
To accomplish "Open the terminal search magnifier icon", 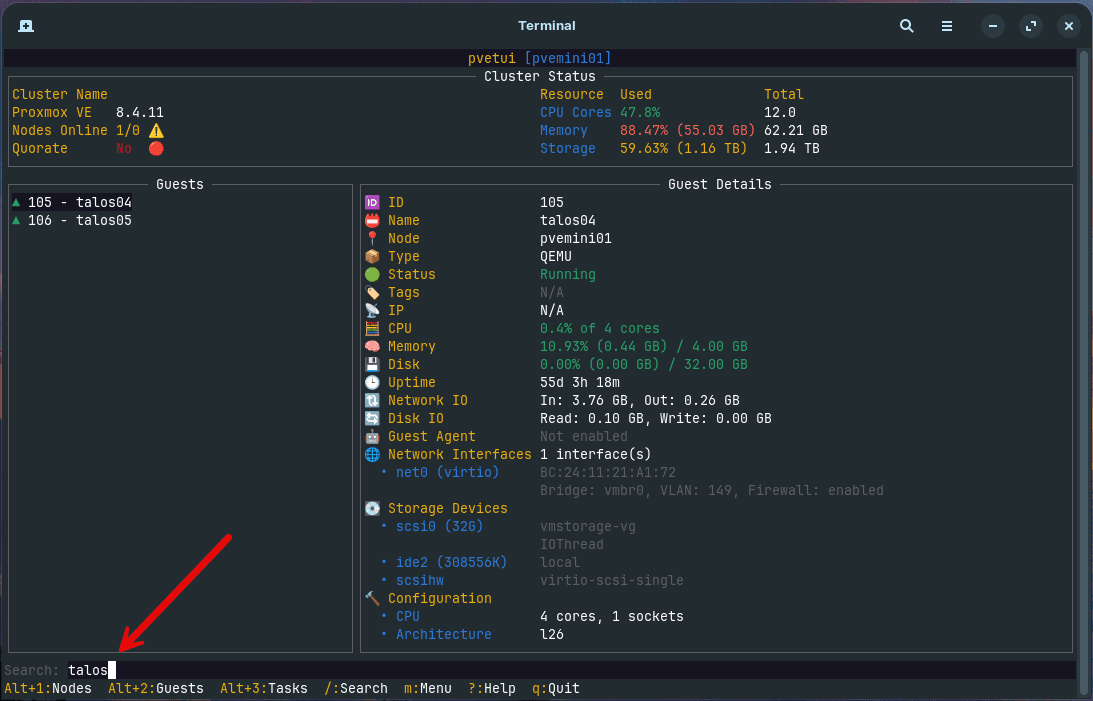I will (x=906, y=26).
